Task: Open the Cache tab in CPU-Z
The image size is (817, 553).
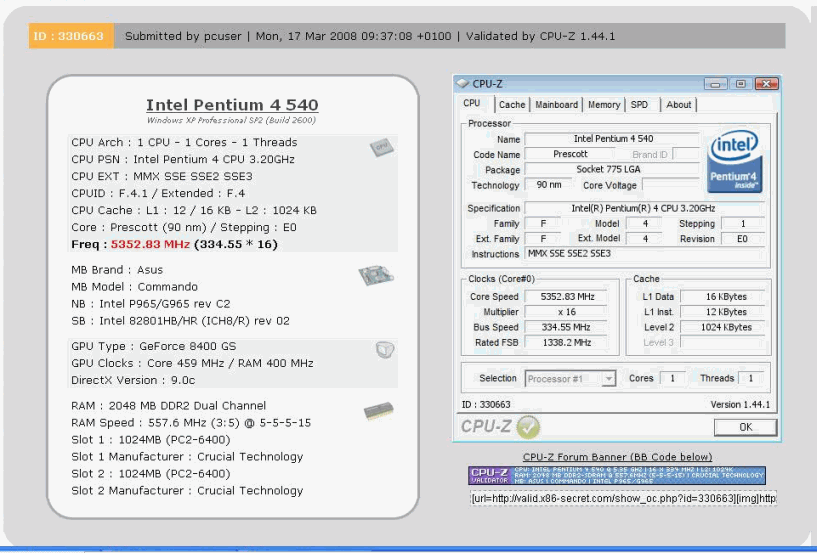Action: pyautogui.click(x=512, y=105)
